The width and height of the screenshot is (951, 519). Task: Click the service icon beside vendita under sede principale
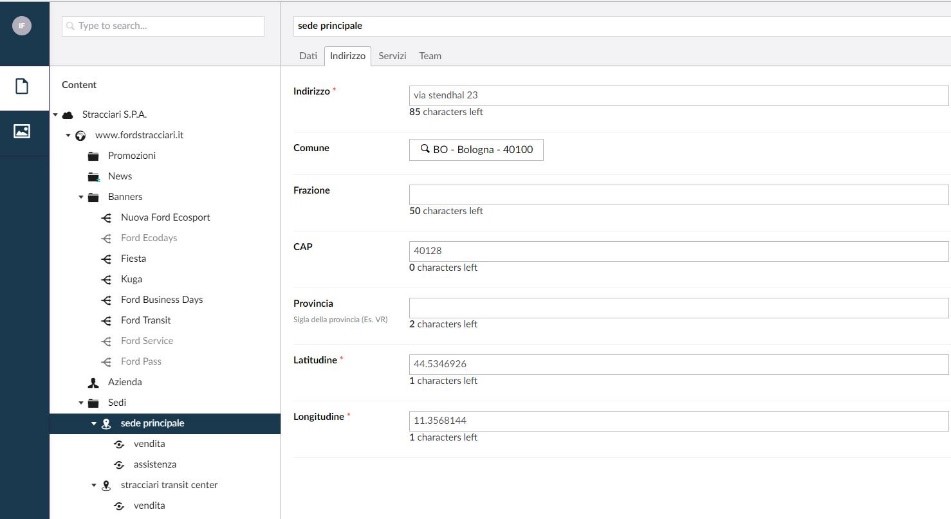pyautogui.click(x=119, y=444)
